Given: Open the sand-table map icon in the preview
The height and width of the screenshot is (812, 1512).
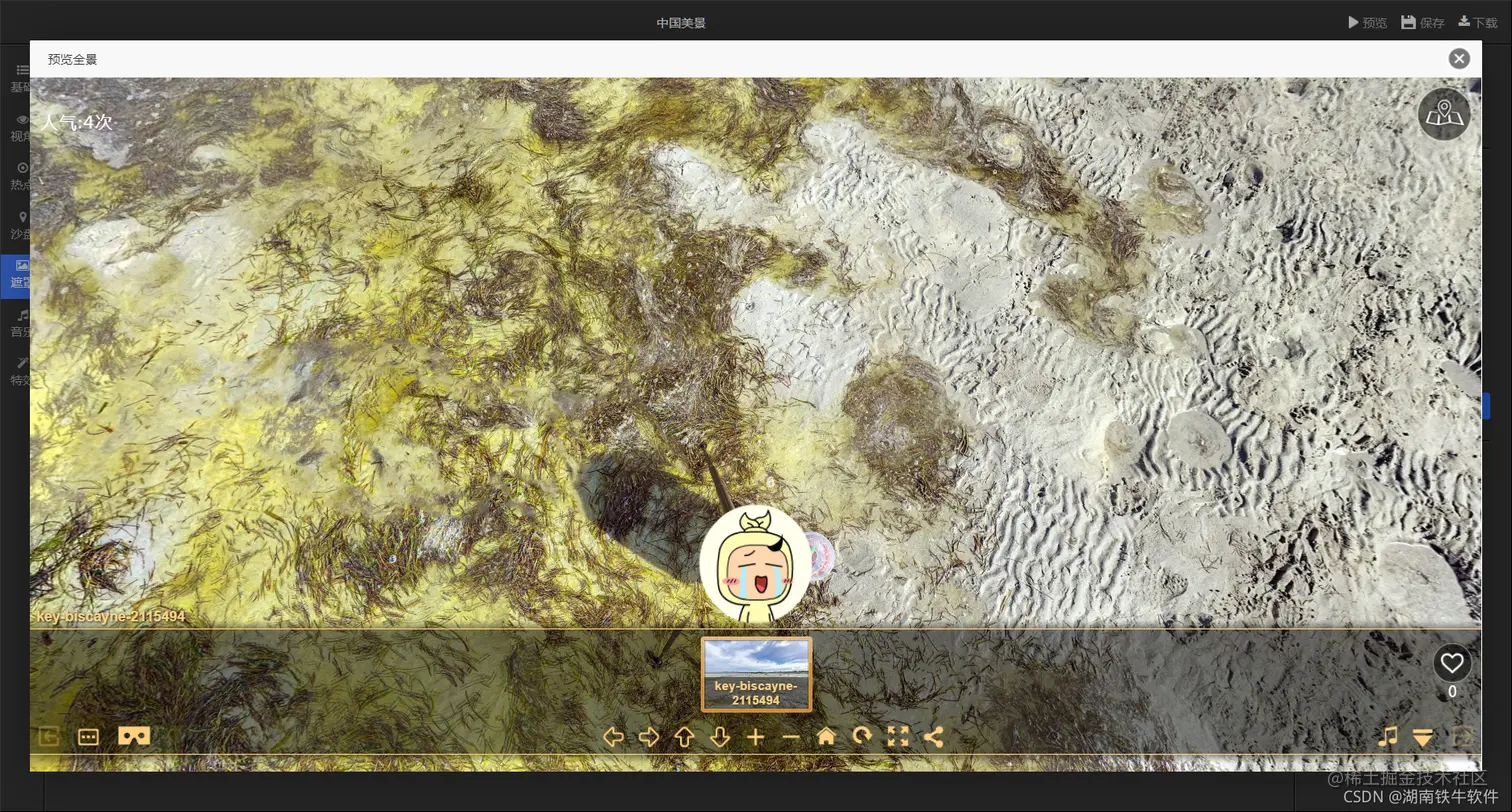Looking at the screenshot, I should click(1444, 114).
